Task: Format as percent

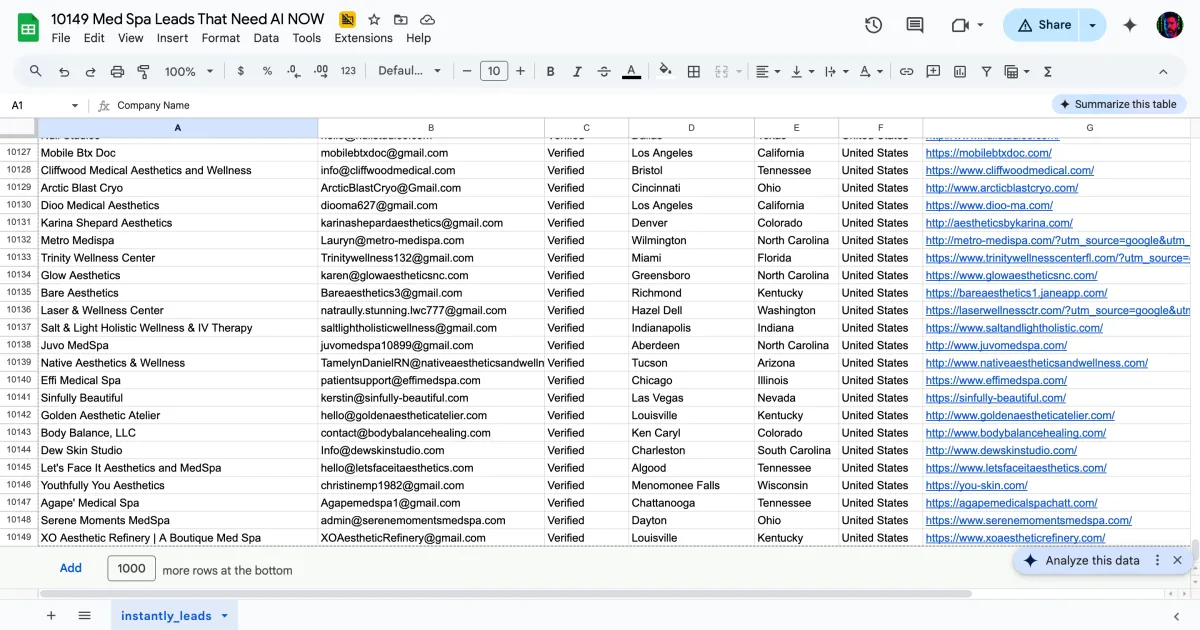Action: click(267, 71)
